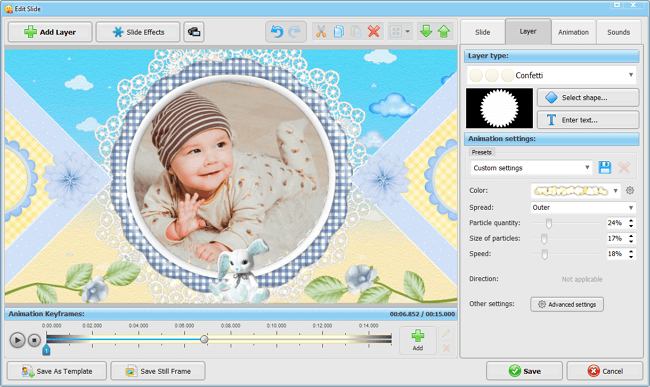Click the fit-to-frame alignment icon

click(396, 31)
